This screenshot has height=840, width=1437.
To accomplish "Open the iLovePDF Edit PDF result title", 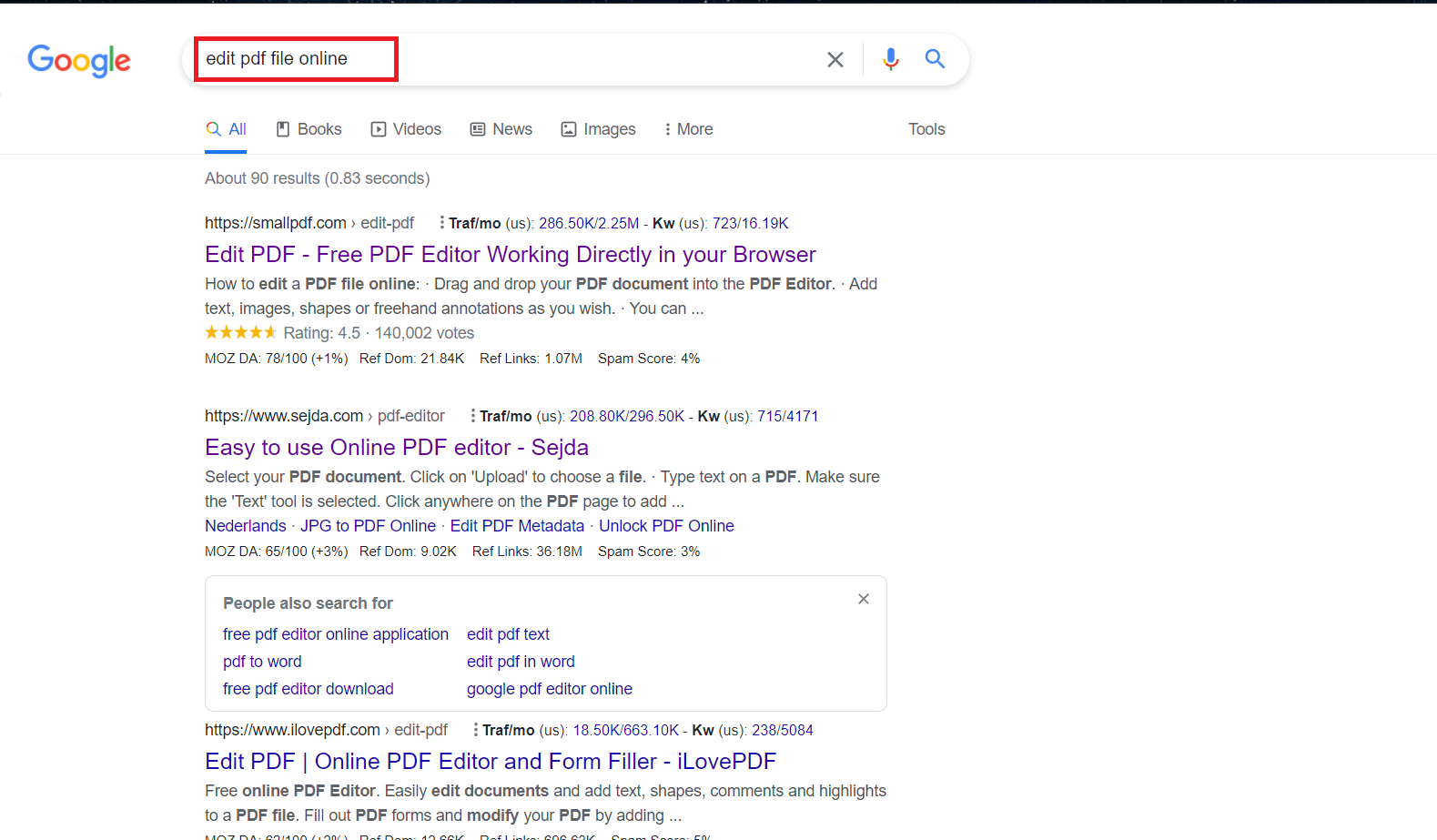I will click(491, 761).
